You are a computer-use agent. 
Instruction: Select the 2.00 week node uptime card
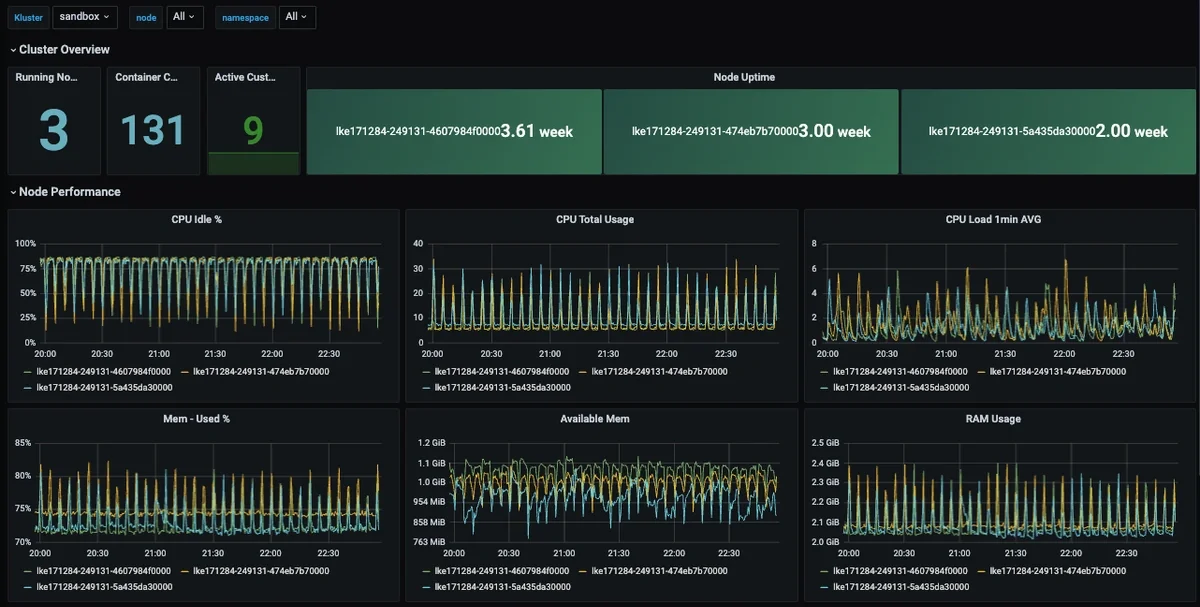click(1048, 131)
